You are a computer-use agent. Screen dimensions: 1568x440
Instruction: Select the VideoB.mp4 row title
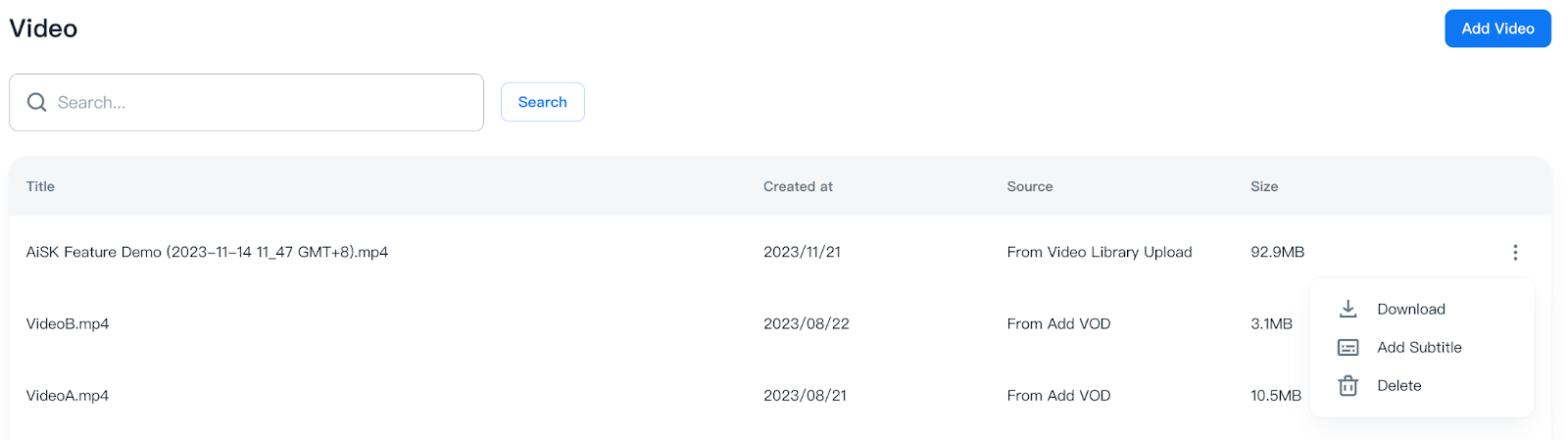[68, 324]
